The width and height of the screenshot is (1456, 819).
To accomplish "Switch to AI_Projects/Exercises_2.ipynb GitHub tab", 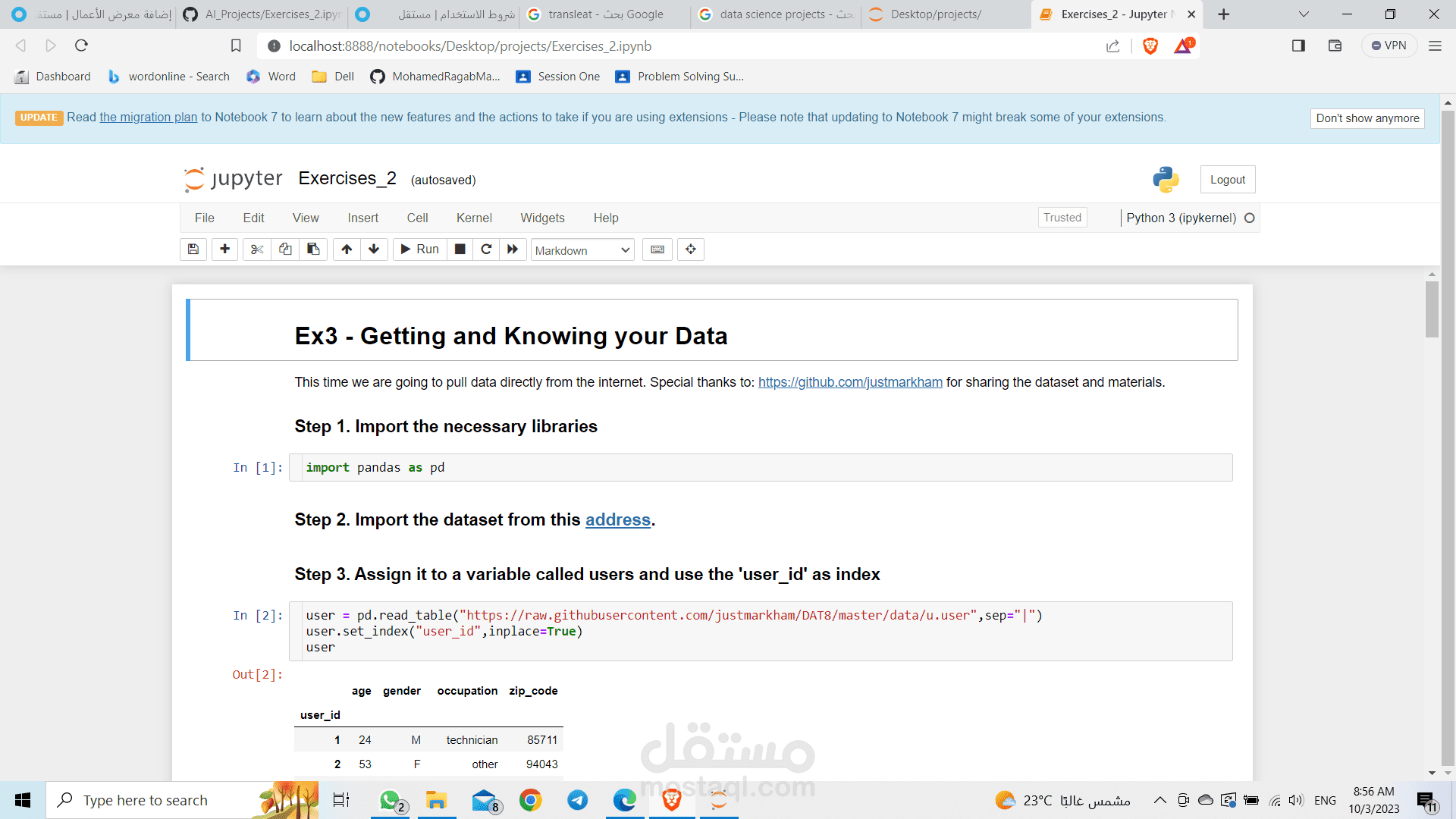I will (262, 14).
